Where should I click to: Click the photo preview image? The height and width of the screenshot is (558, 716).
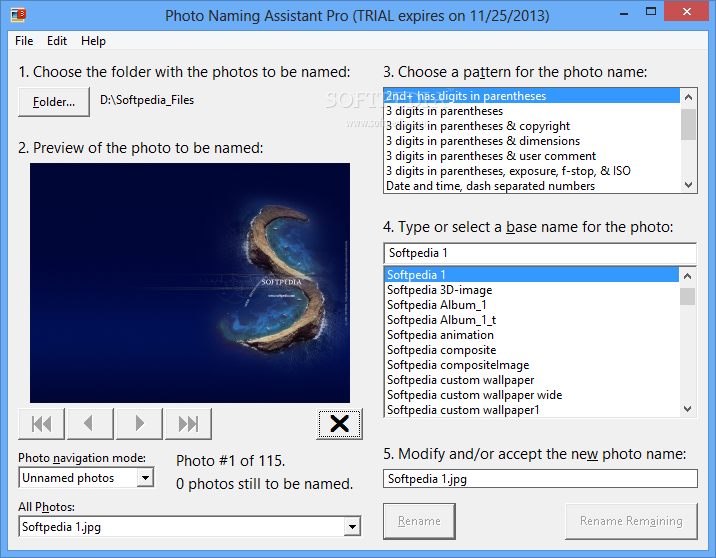tap(190, 283)
